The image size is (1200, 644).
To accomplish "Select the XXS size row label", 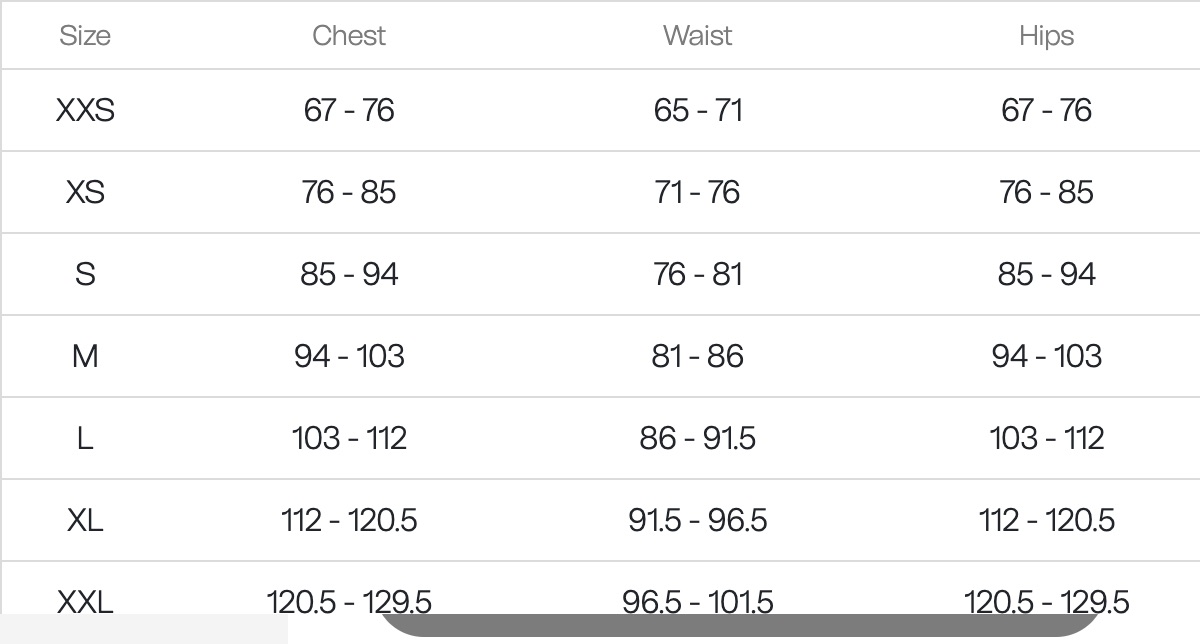I will pyautogui.click(x=85, y=110).
